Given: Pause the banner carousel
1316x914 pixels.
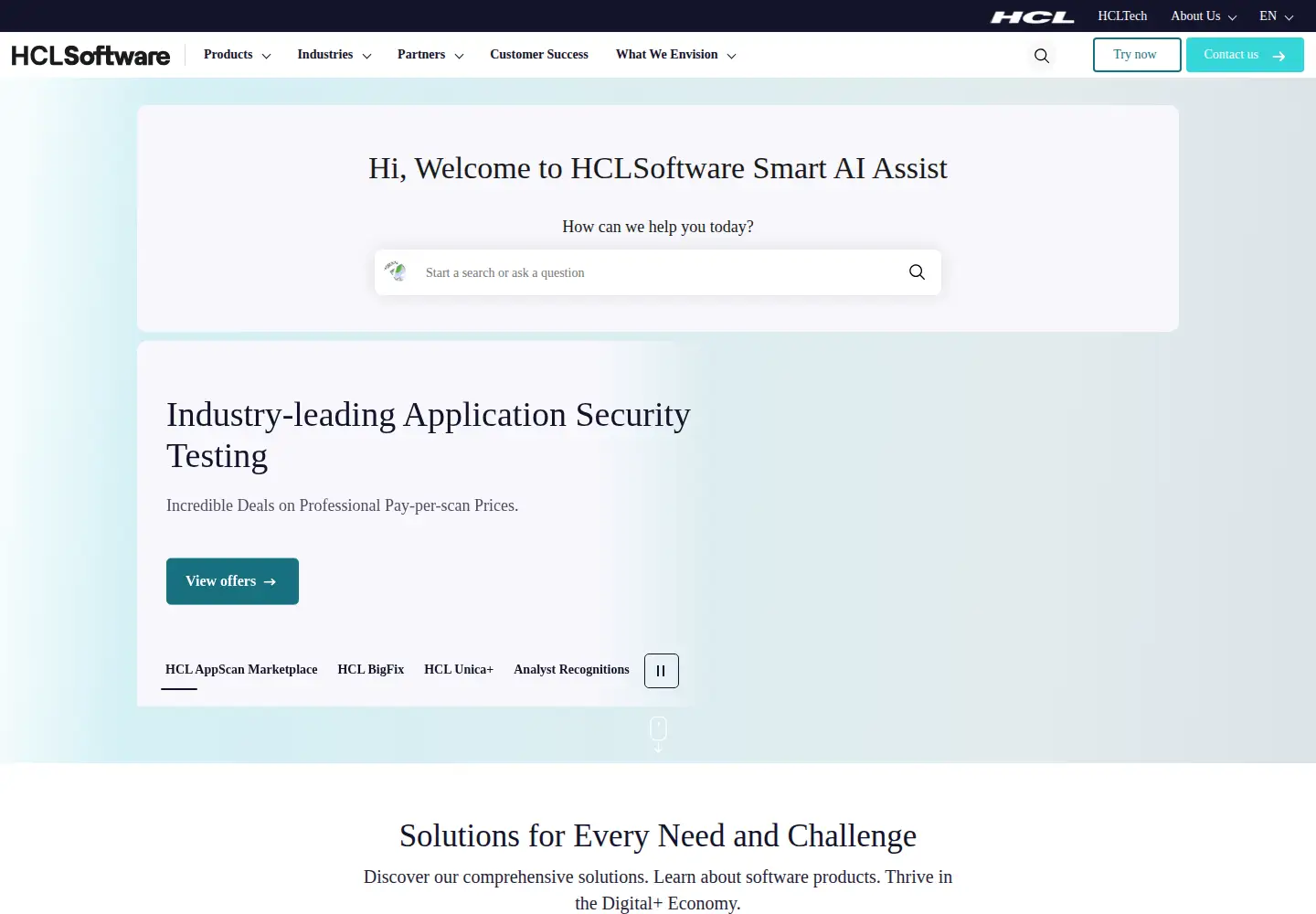Looking at the screenshot, I should tap(662, 671).
